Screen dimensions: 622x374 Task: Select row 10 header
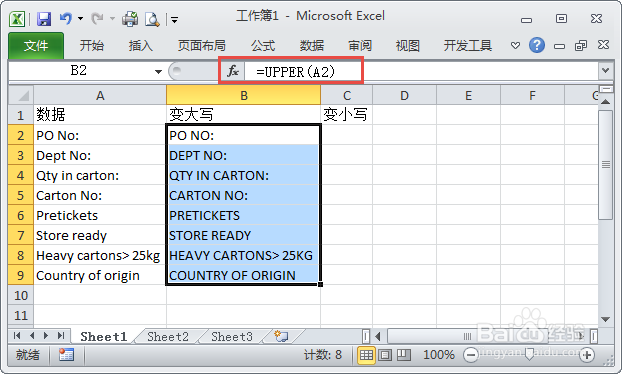click(21, 295)
